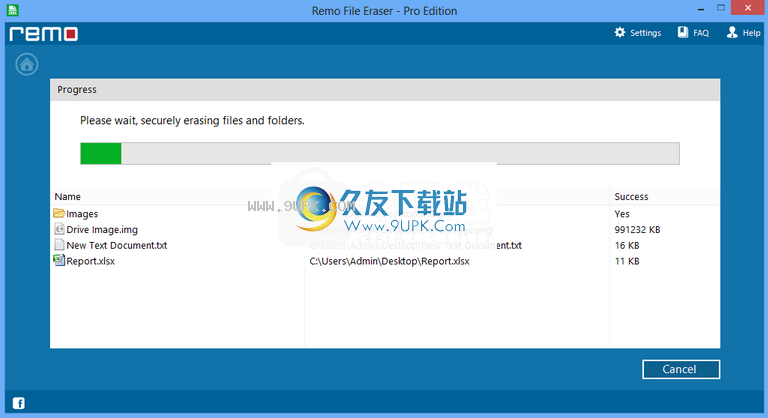Click the 991232 KB size value
The image size is (768, 418).
pyautogui.click(x=637, y=229)
